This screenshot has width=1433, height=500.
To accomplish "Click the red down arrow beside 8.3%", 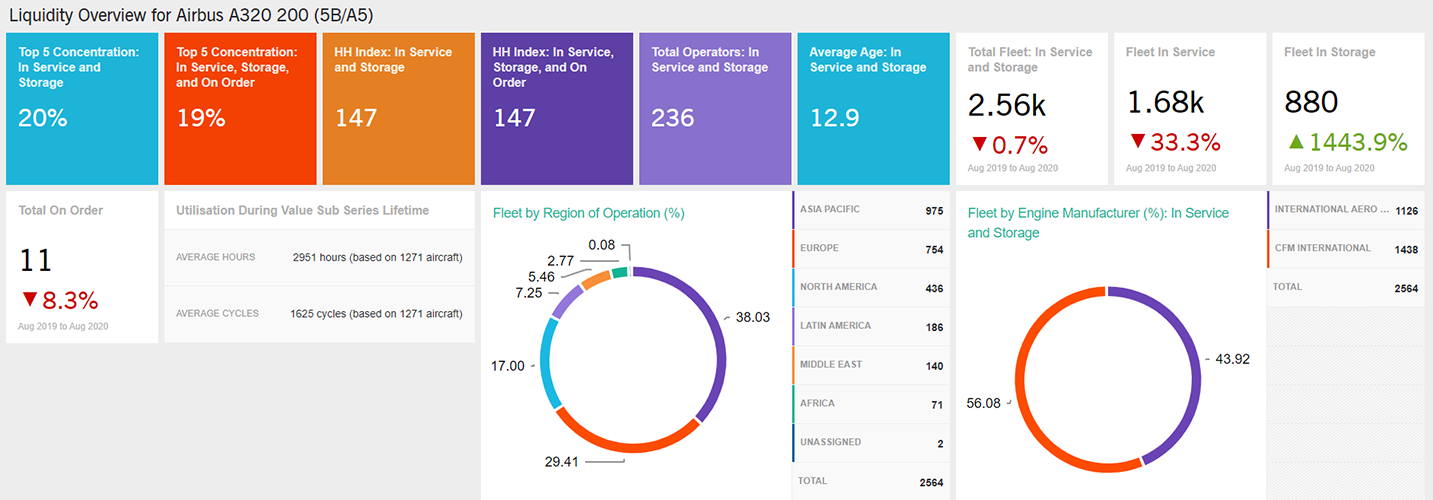I will 28,299.
